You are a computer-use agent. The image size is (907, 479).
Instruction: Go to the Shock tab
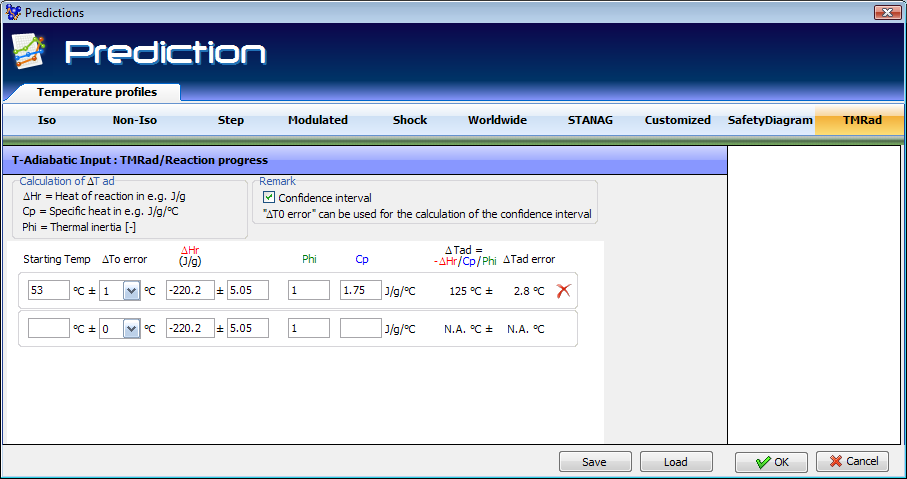pyautogui.click(x=410, y=120)
